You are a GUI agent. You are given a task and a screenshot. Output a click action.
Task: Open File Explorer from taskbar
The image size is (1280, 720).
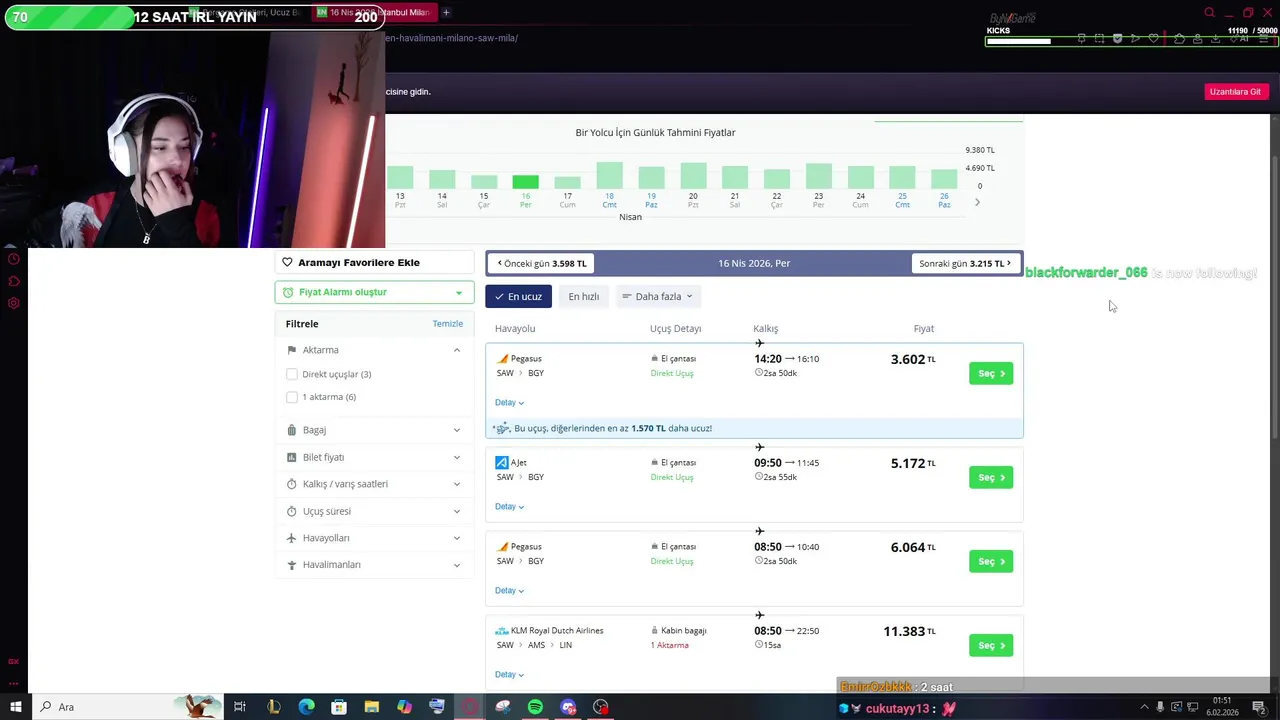tap(371, 707)
